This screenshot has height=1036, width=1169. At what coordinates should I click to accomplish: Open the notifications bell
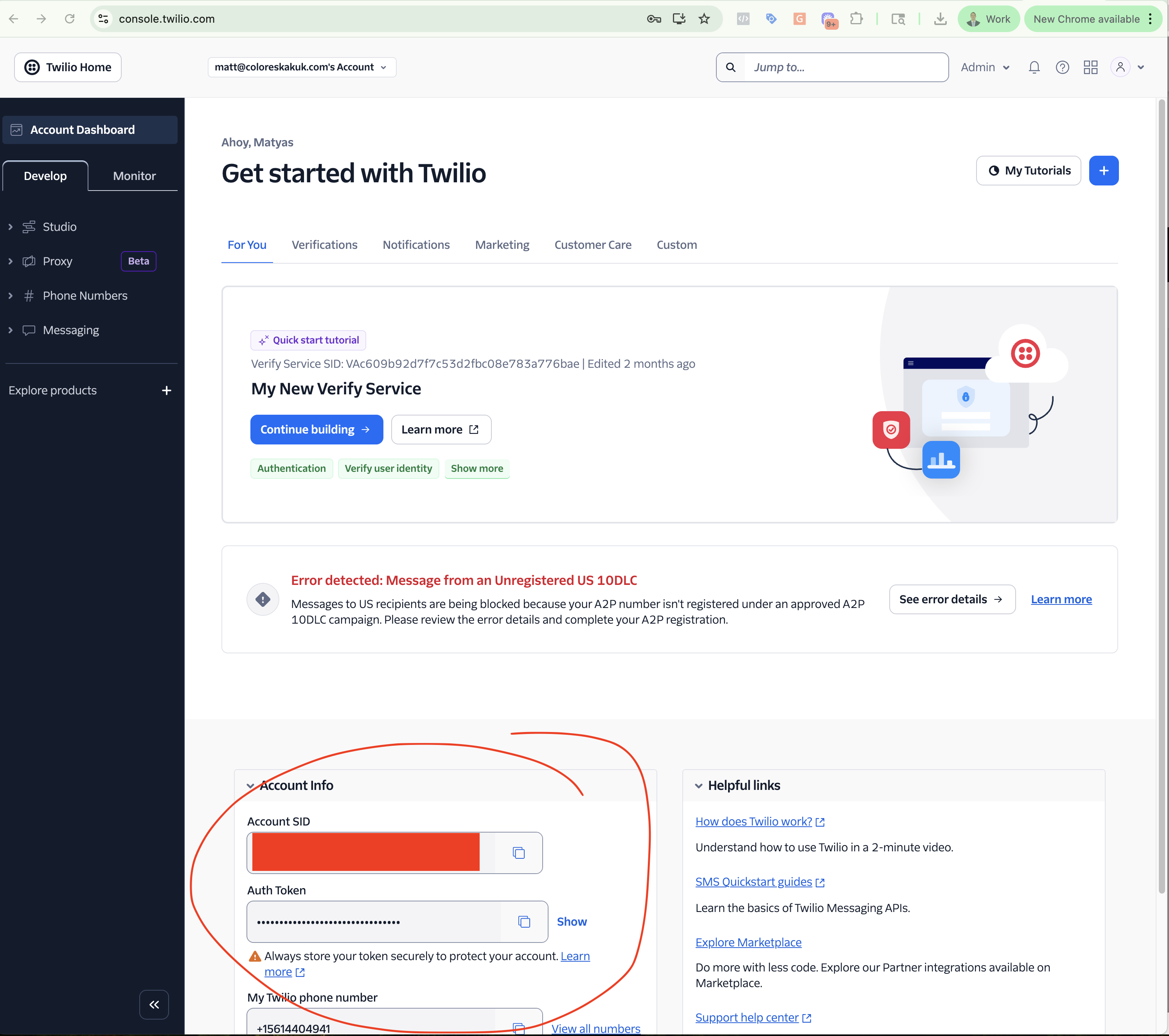click(x=1034, y=68)
